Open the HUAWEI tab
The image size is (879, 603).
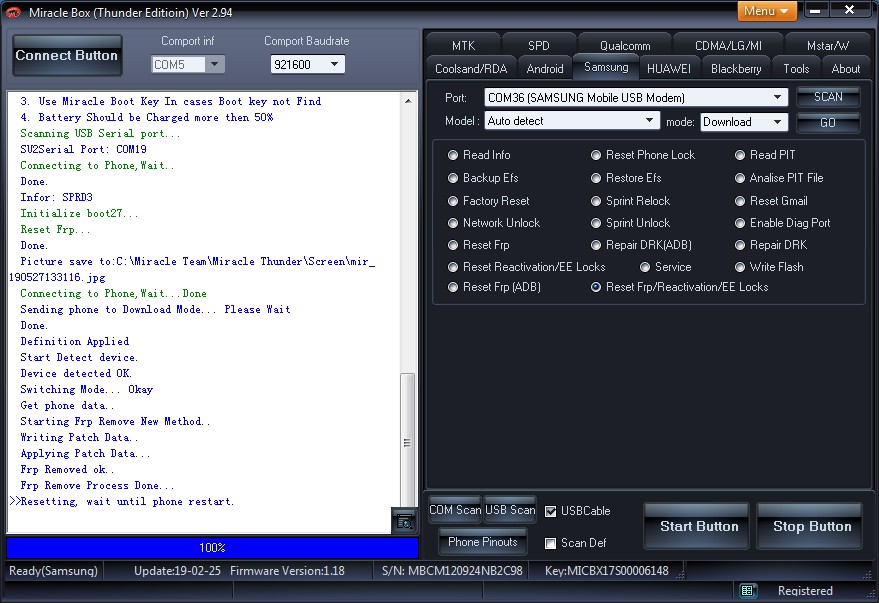pyautogui.click(x=669, y=68)
